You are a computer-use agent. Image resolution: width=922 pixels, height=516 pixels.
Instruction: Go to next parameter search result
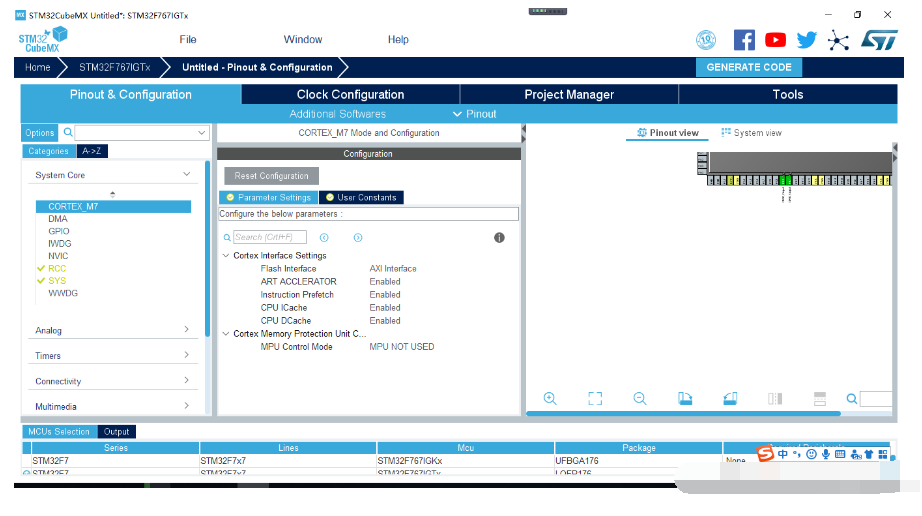358,237
